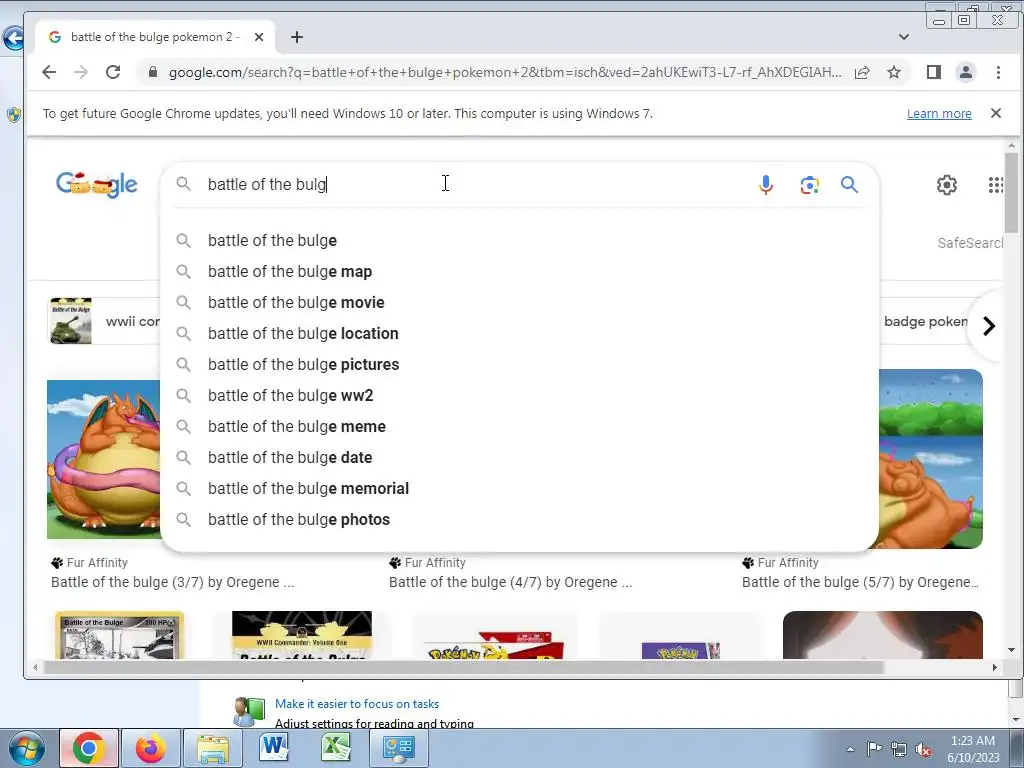Advance the related chips with right chevron

[989, 325]
